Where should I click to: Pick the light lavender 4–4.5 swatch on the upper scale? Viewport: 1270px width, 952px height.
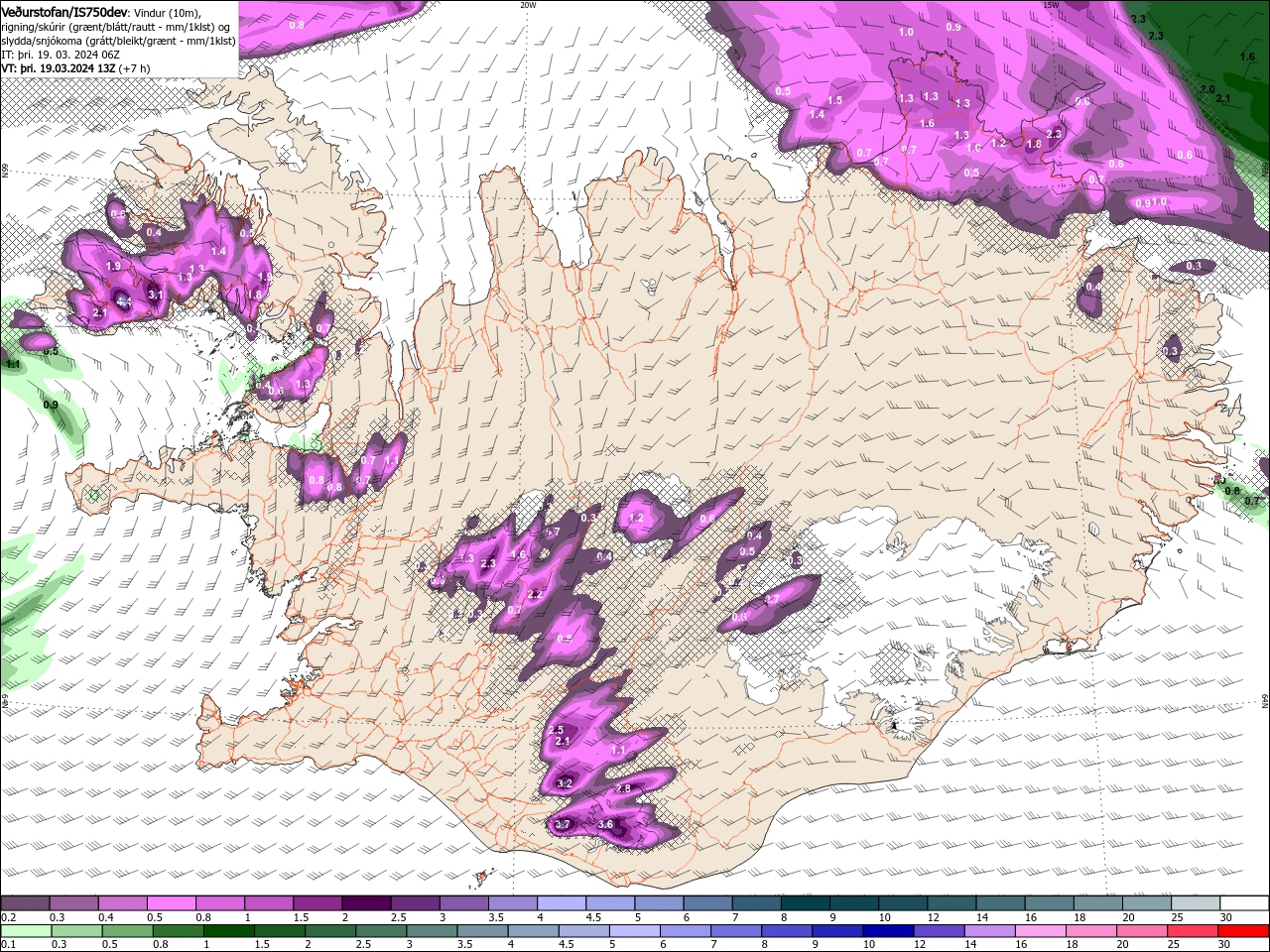(x=560, y=903)
